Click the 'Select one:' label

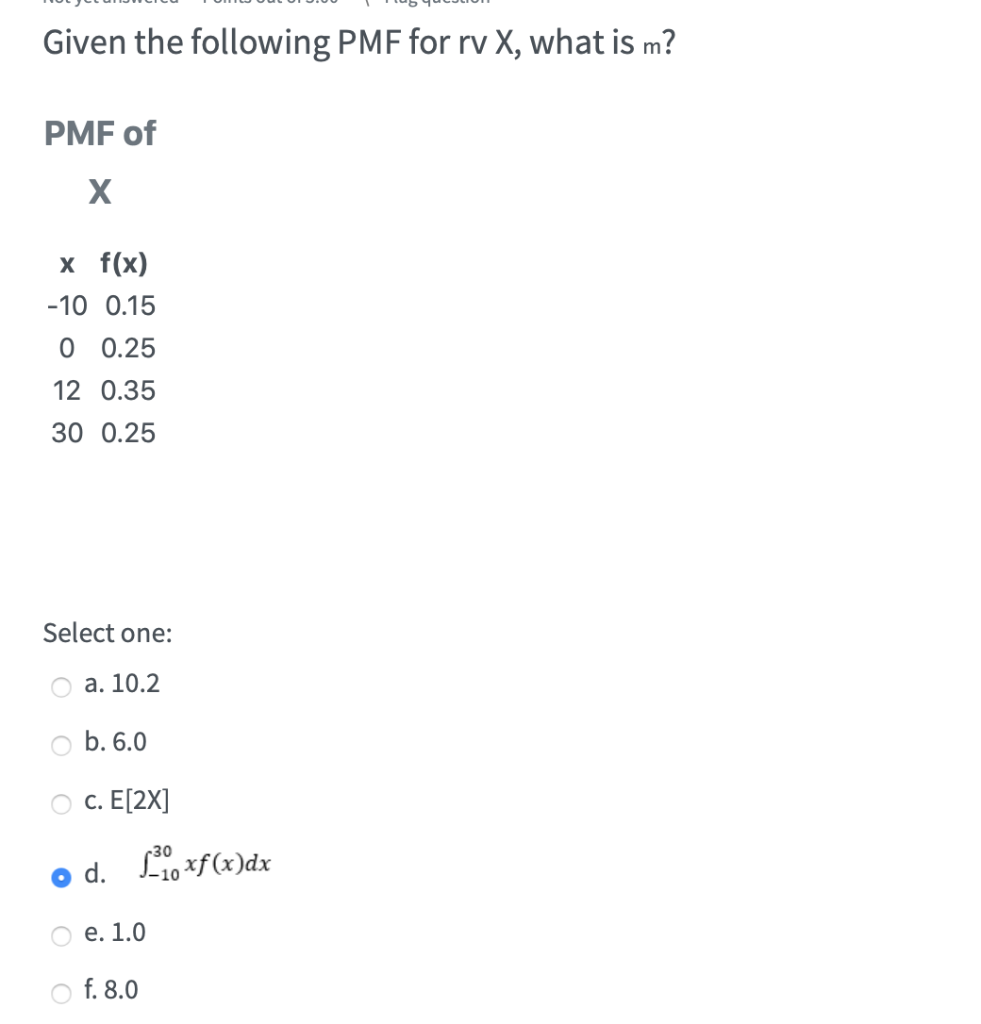tap(107, 633)
